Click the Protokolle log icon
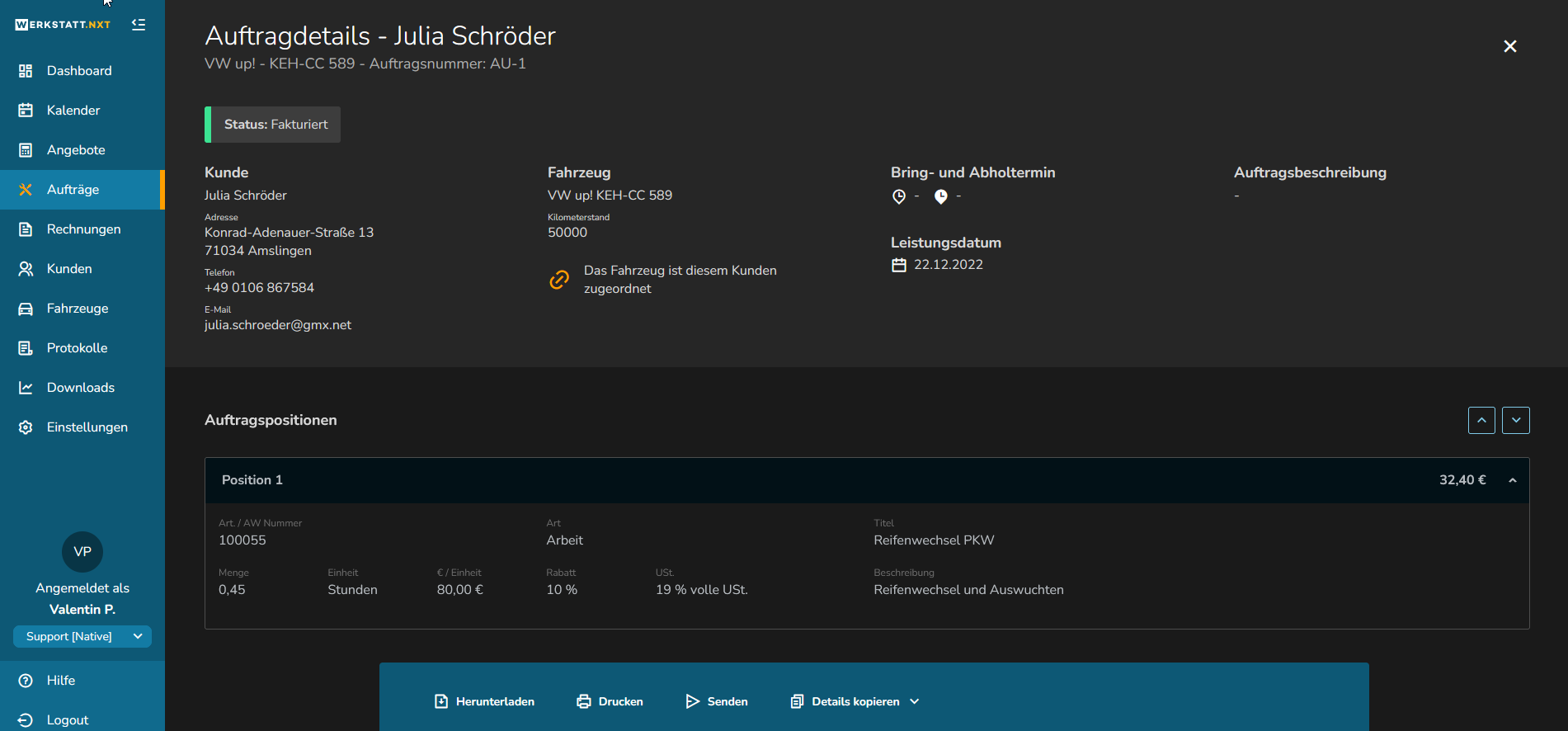The width and height of the screenshot is (1568, 731). coord(26,348)
